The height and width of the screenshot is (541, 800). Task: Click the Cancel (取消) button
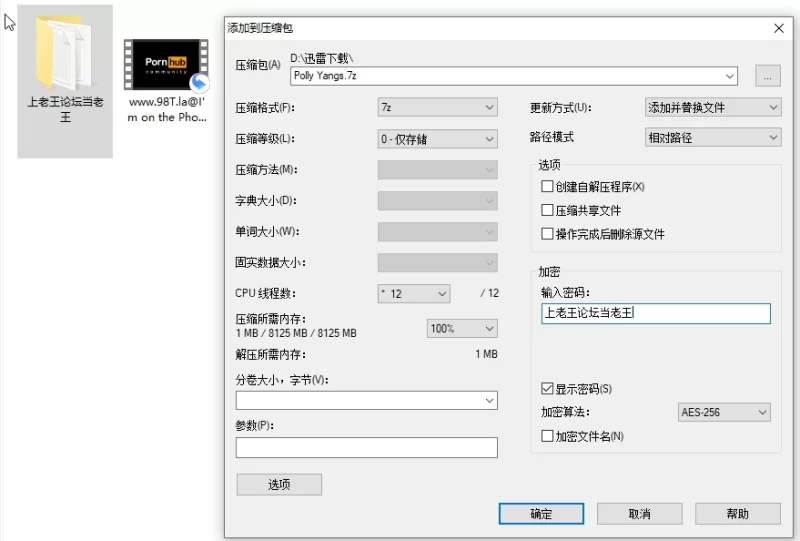click(639, 514)
